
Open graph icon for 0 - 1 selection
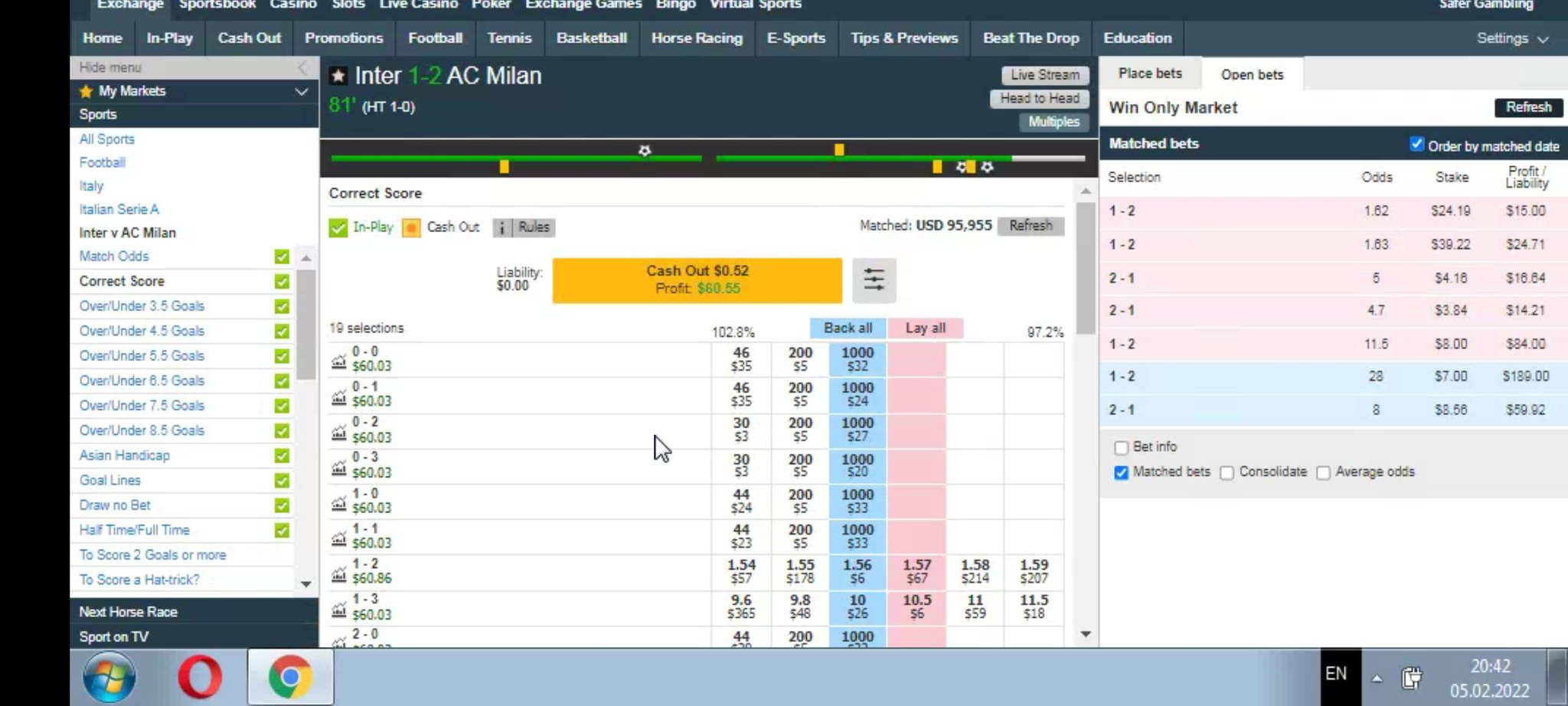[x=338, y=396]
